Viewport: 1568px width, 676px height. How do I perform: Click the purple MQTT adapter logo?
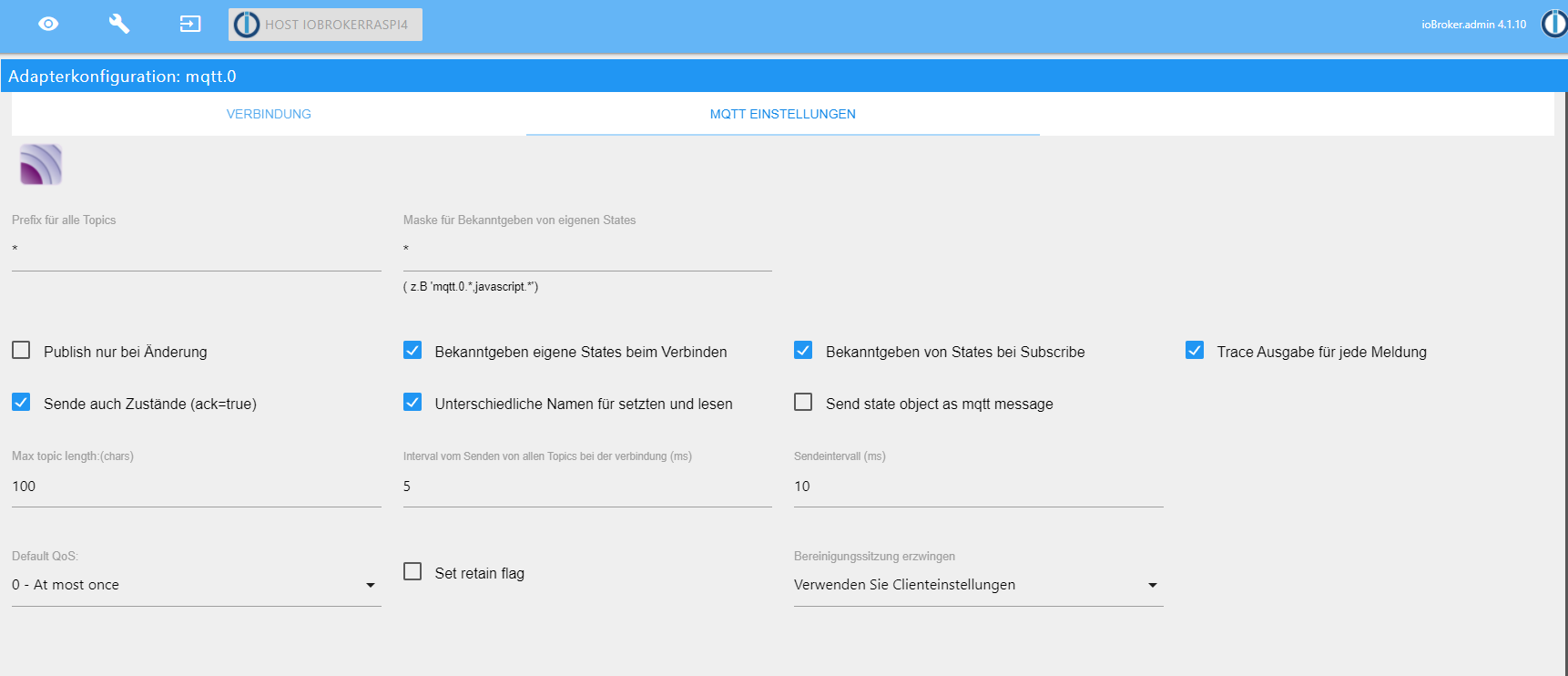[x=41, y=165]
